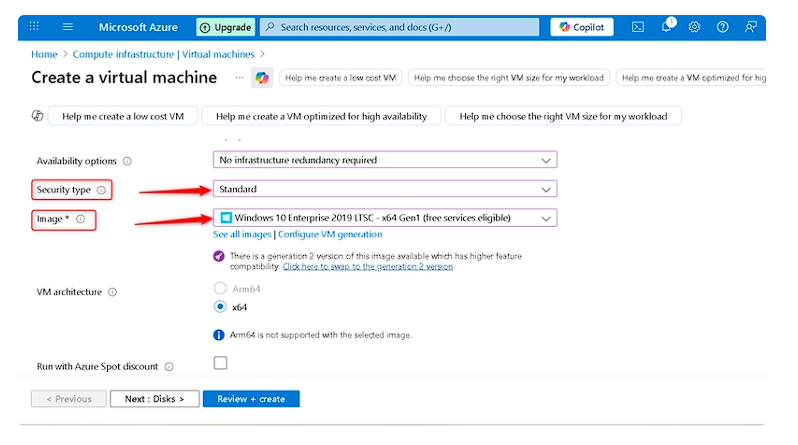Select the x64 radio button
This screenshot has width=798, height=445.
(x=220, y=307)
